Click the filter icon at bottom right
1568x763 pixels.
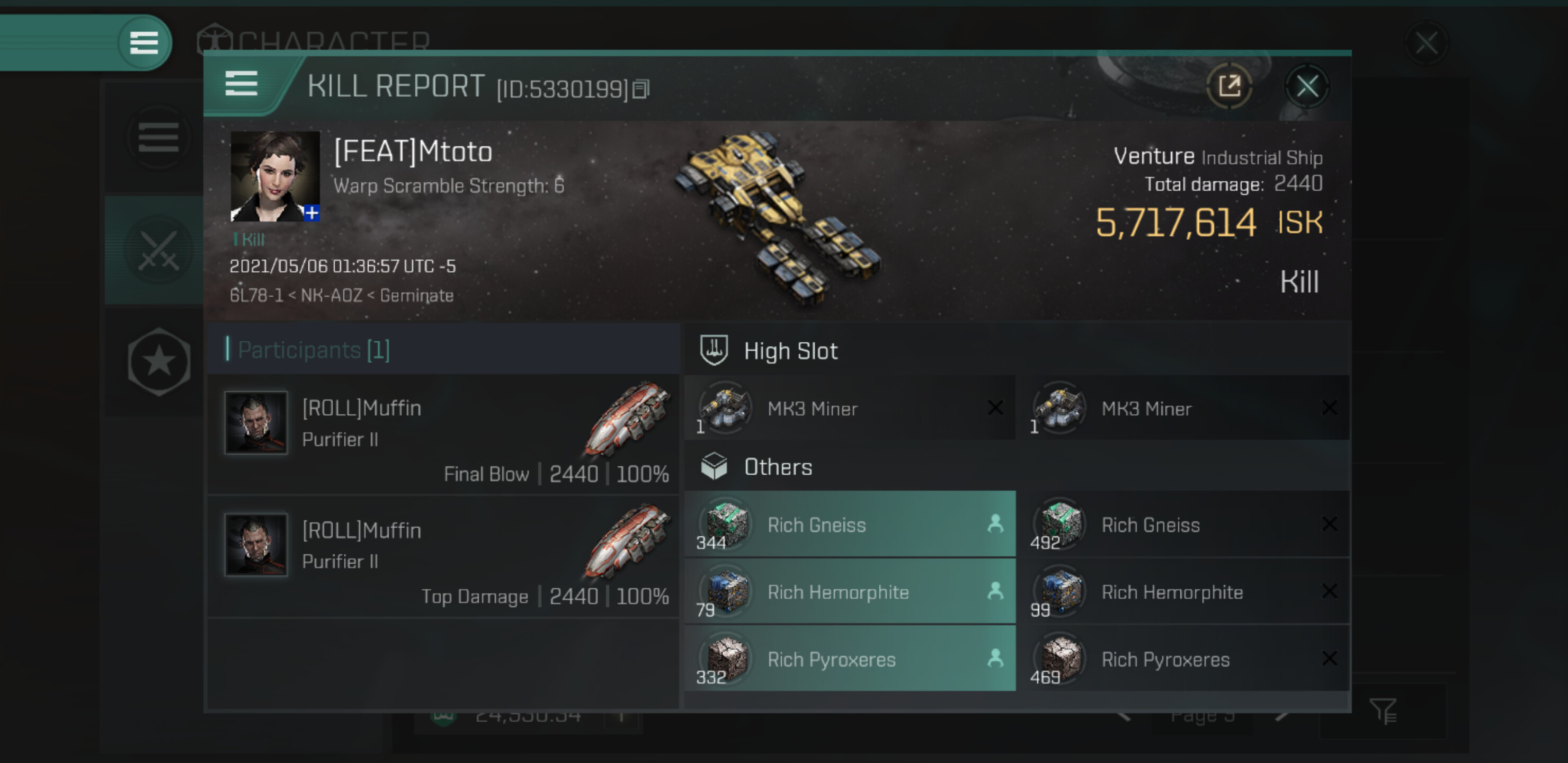pyautogui.click(x=1383, y=711)
